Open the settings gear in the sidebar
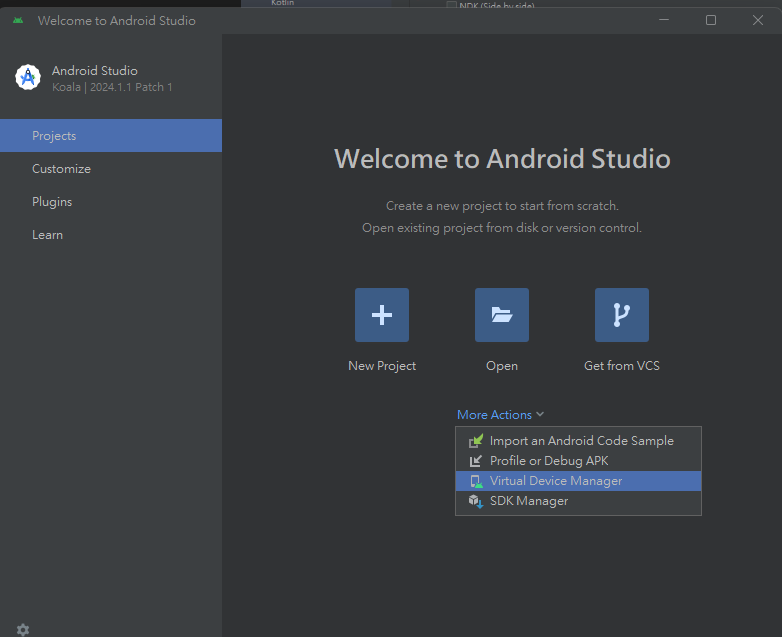Image resolution: width=782 pixels, height=637 pixels. pos(23,630)
